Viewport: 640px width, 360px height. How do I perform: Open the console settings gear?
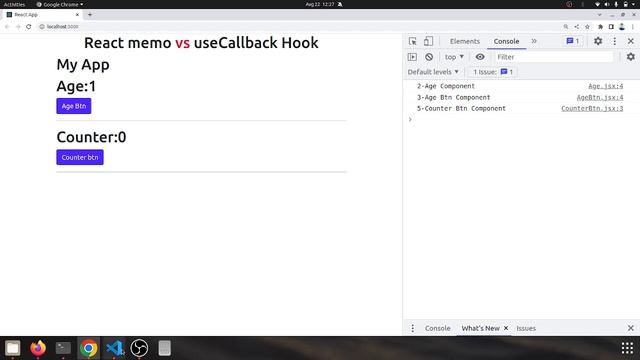(631, 57)
